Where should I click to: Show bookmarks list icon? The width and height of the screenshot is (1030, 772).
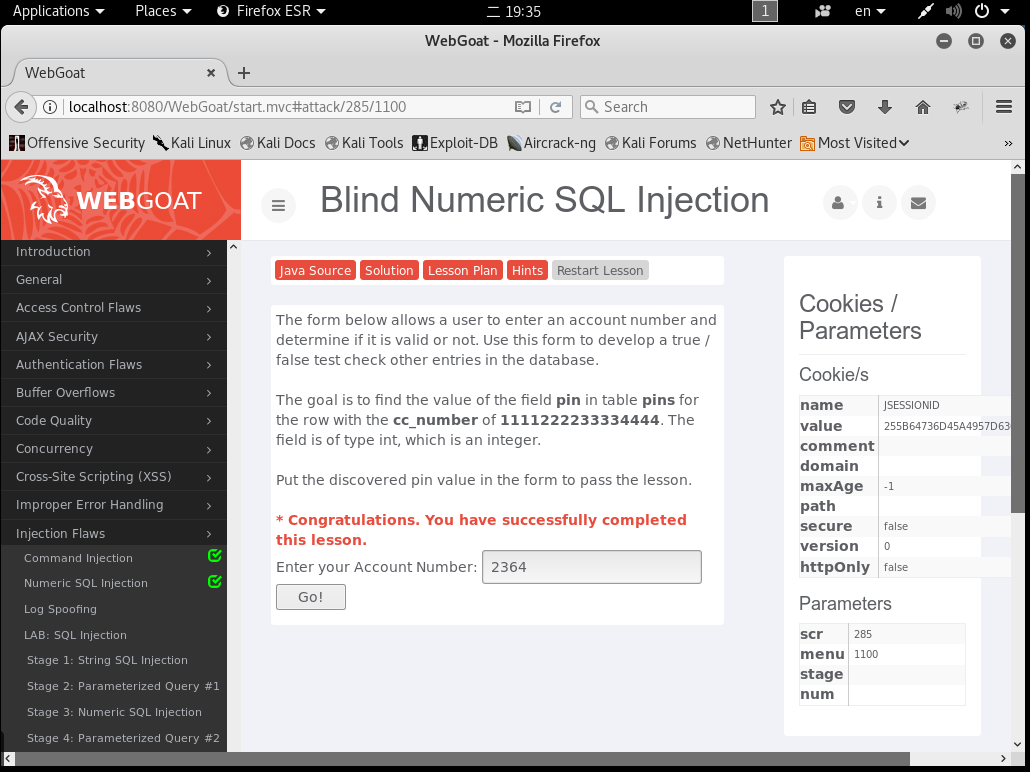809,107
